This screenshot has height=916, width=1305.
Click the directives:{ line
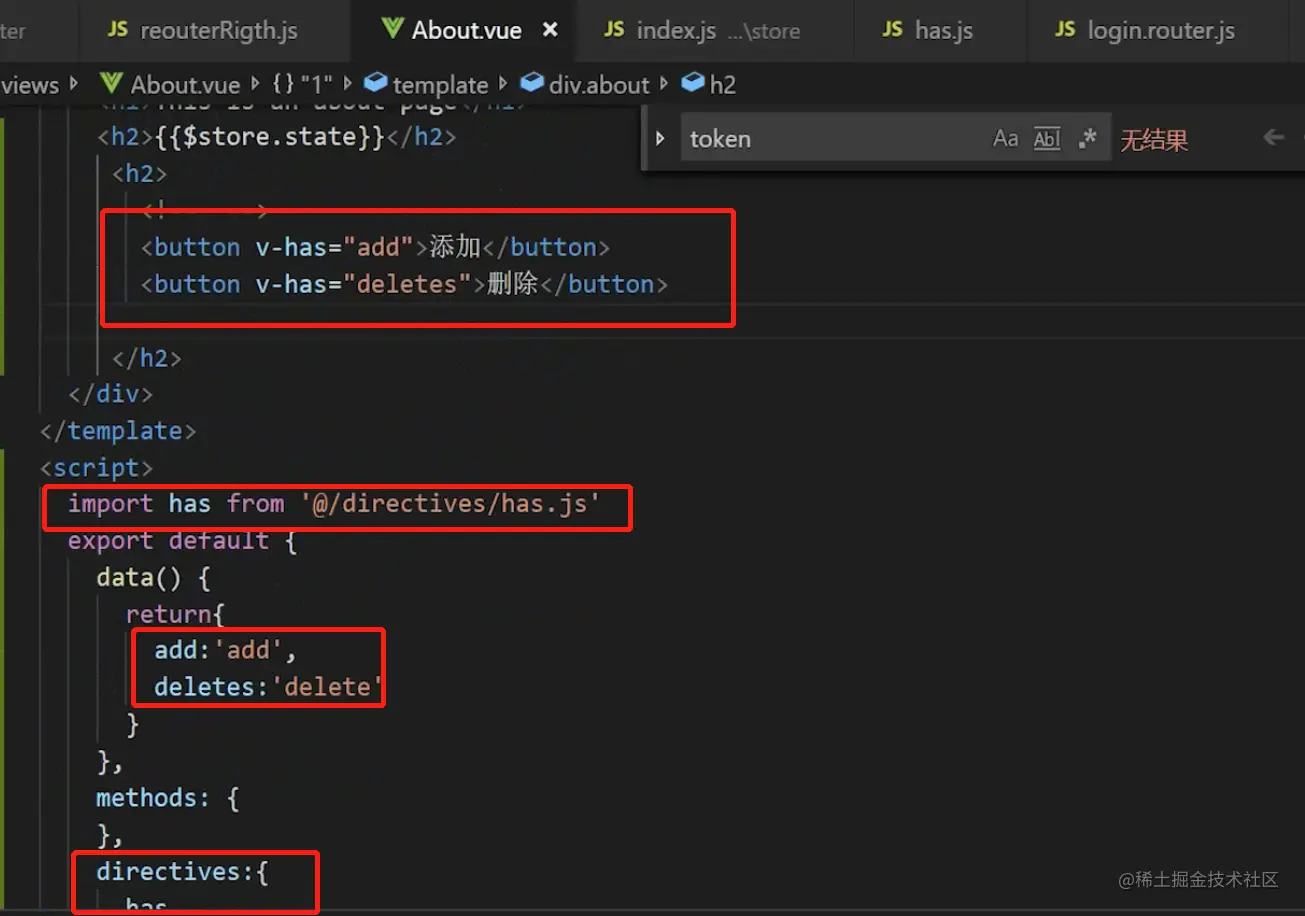click(182, 872)
